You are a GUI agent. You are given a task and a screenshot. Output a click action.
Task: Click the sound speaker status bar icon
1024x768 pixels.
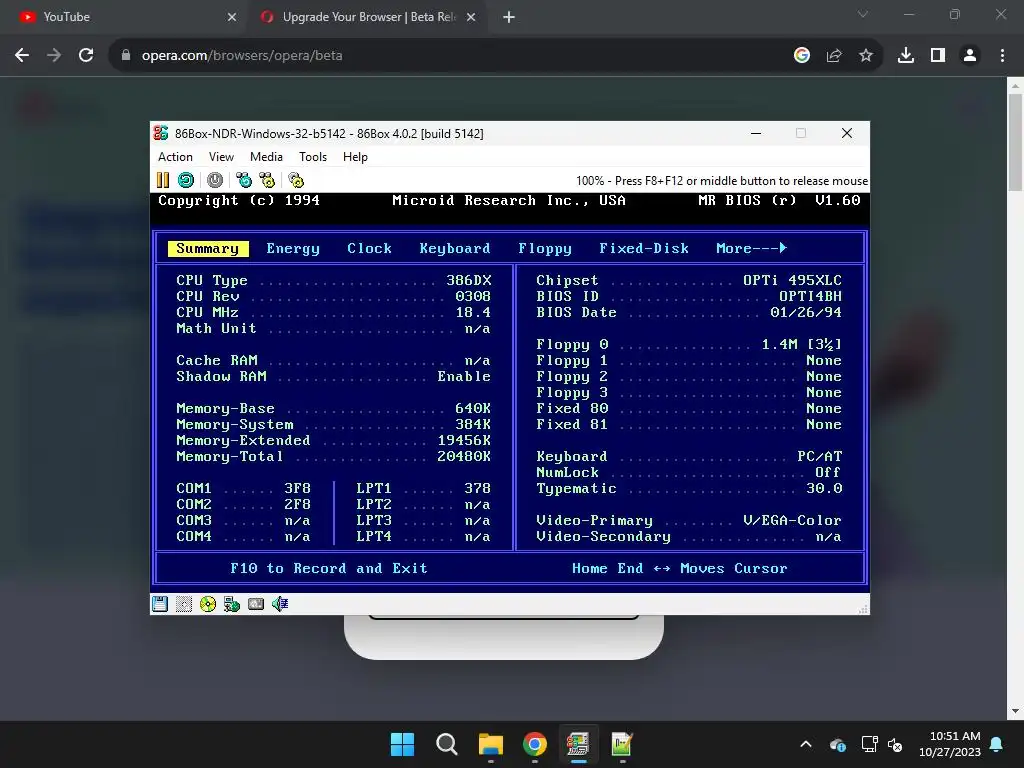(x=280, y=604)
